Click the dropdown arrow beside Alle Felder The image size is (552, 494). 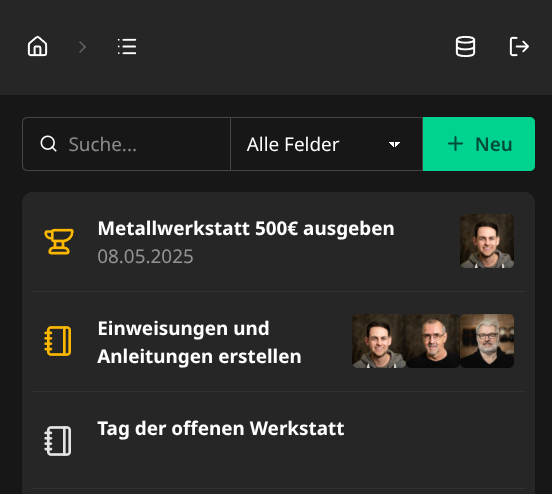394,144
